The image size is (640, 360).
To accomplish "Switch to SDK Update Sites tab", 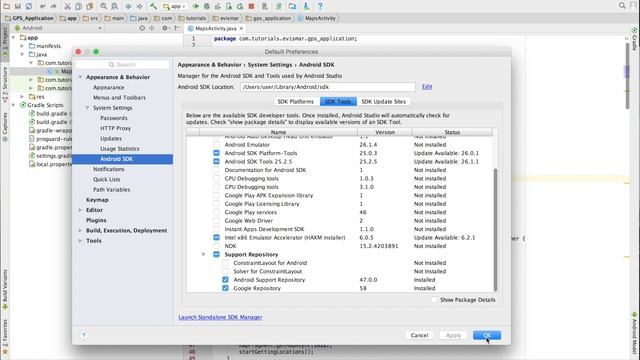I will (x=384, y=101).
